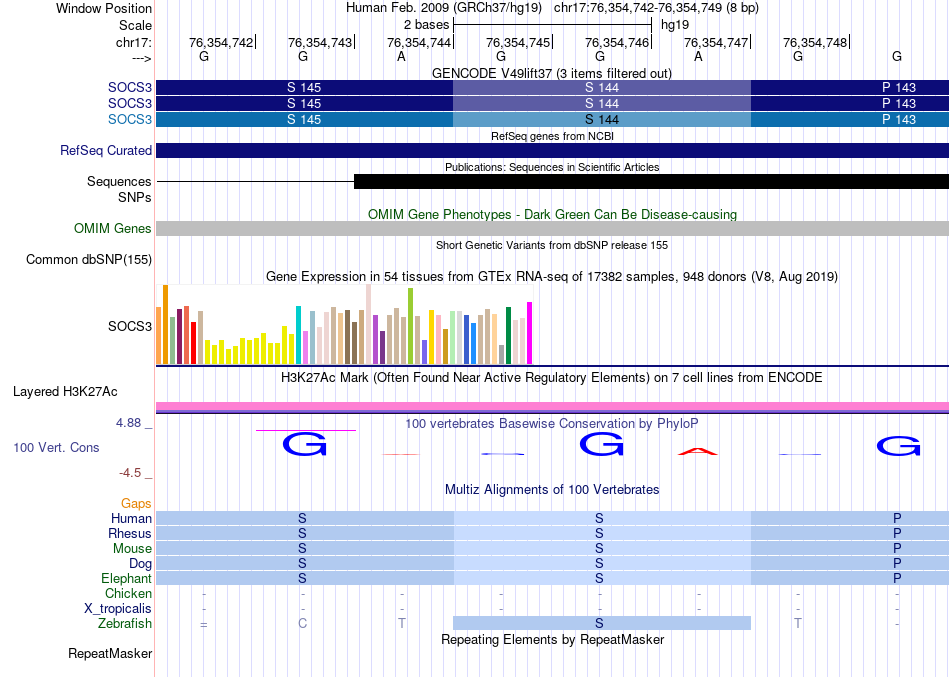
Task: Click the 100 Vert. Cons label
Action: click(x=56, y=448)
